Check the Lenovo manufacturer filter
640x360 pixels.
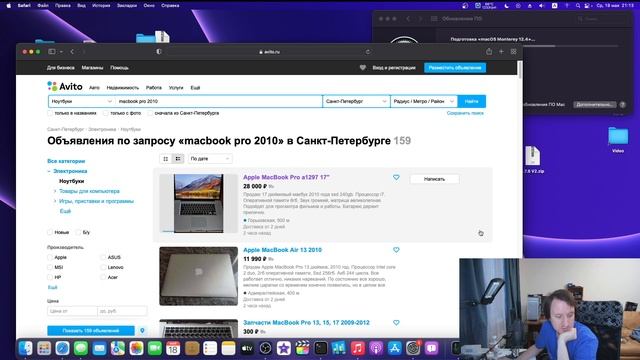[103, 267]
